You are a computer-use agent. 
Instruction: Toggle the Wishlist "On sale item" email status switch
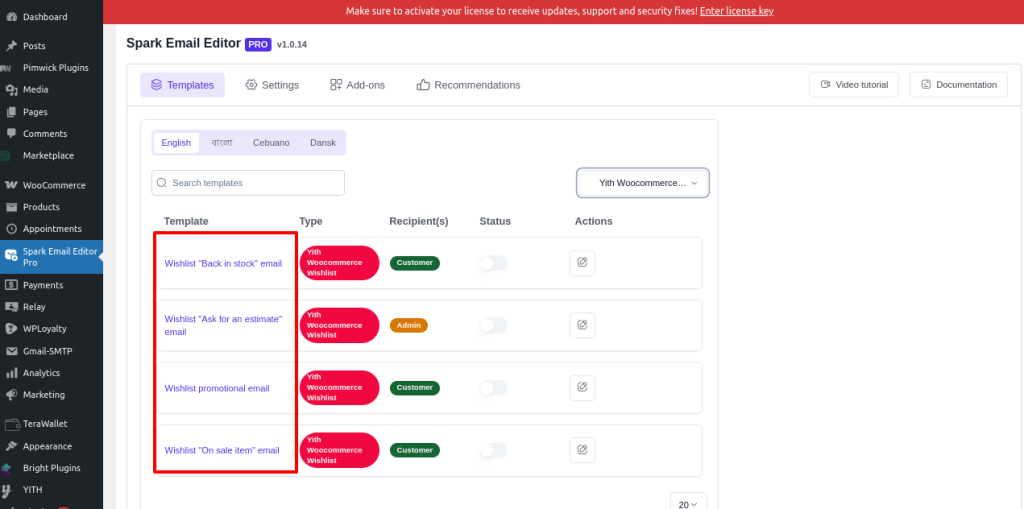[493, 450]
